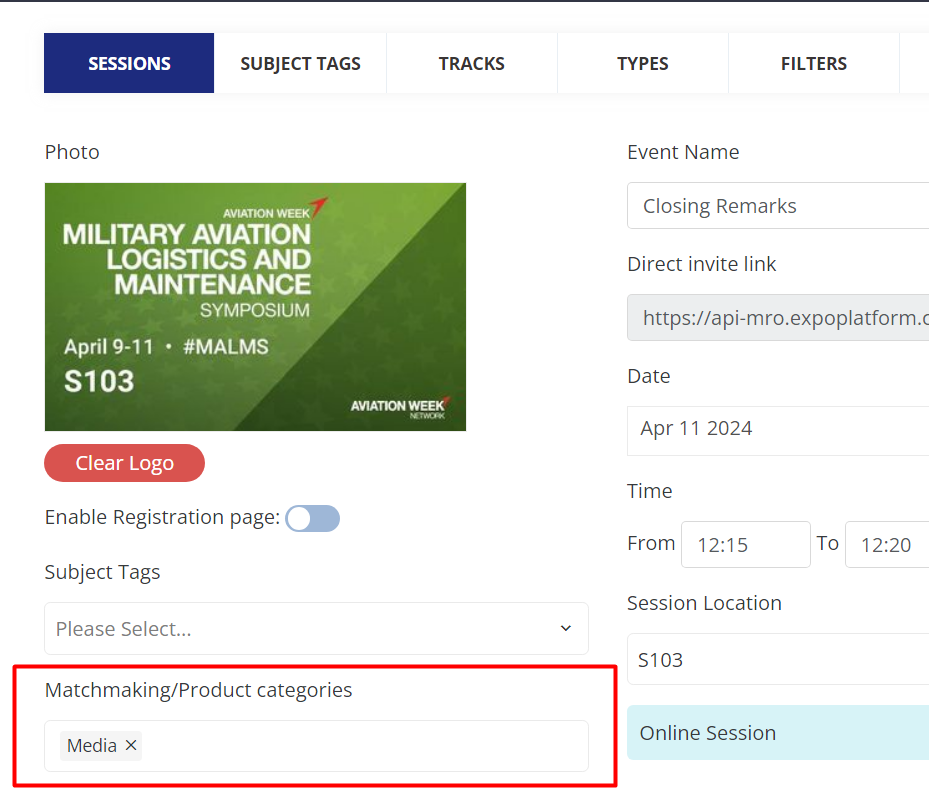Click the From time field 12:15
929x795 pixels.
(745, 545)
